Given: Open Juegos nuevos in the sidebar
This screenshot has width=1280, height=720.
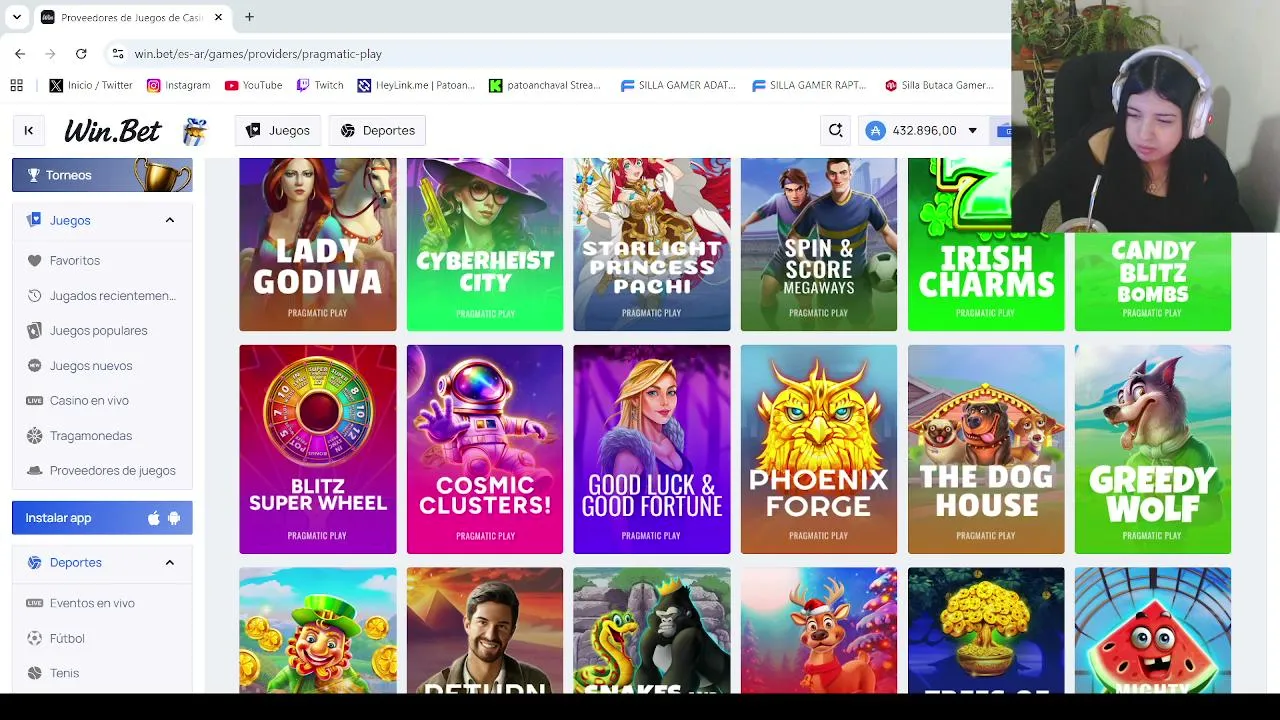Looking at the screenshot, I should pos(91,366).
